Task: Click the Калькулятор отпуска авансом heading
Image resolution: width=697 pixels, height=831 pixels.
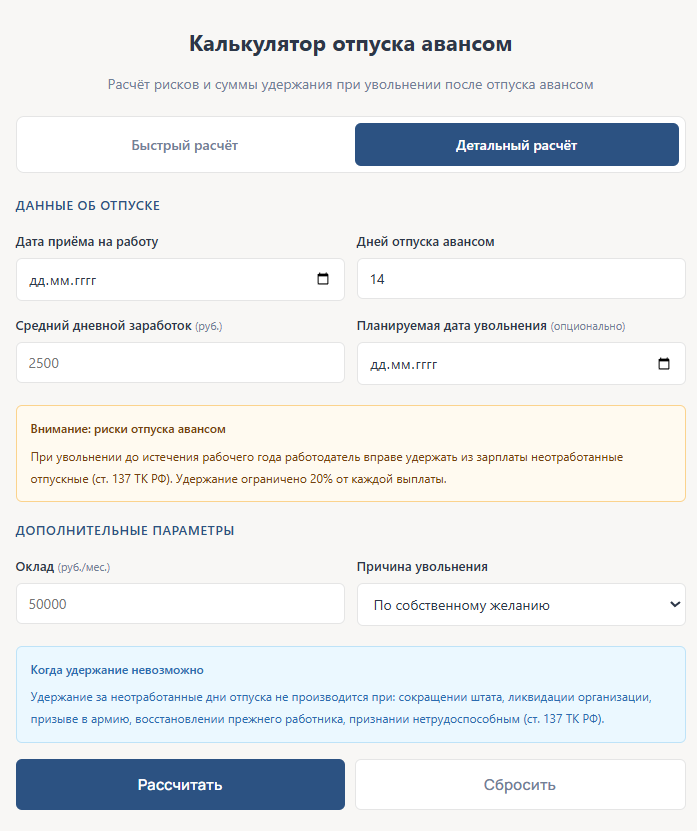Action: (x=350, y=44)
